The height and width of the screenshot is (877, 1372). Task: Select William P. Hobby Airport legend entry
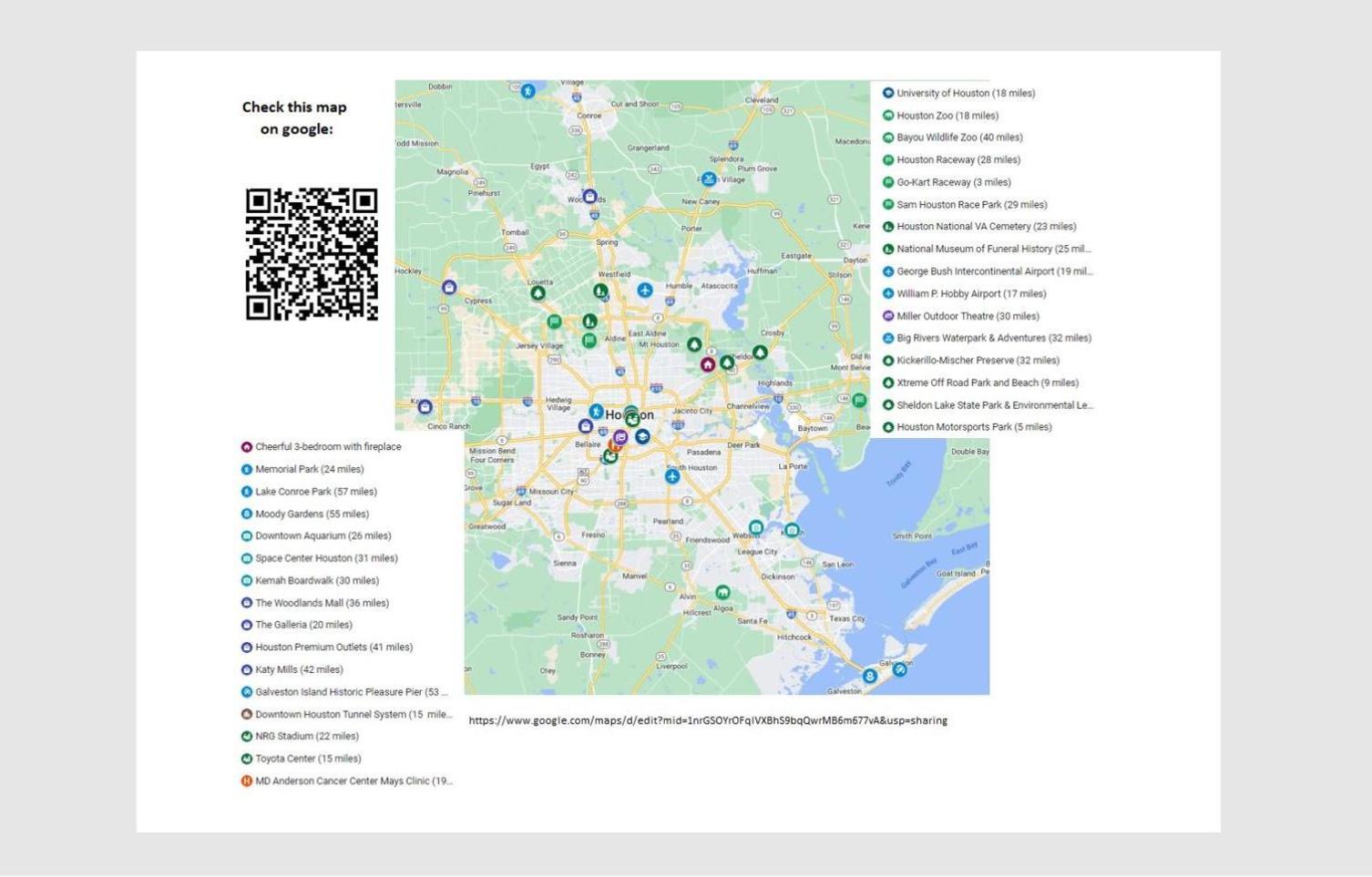coord(964,293)
